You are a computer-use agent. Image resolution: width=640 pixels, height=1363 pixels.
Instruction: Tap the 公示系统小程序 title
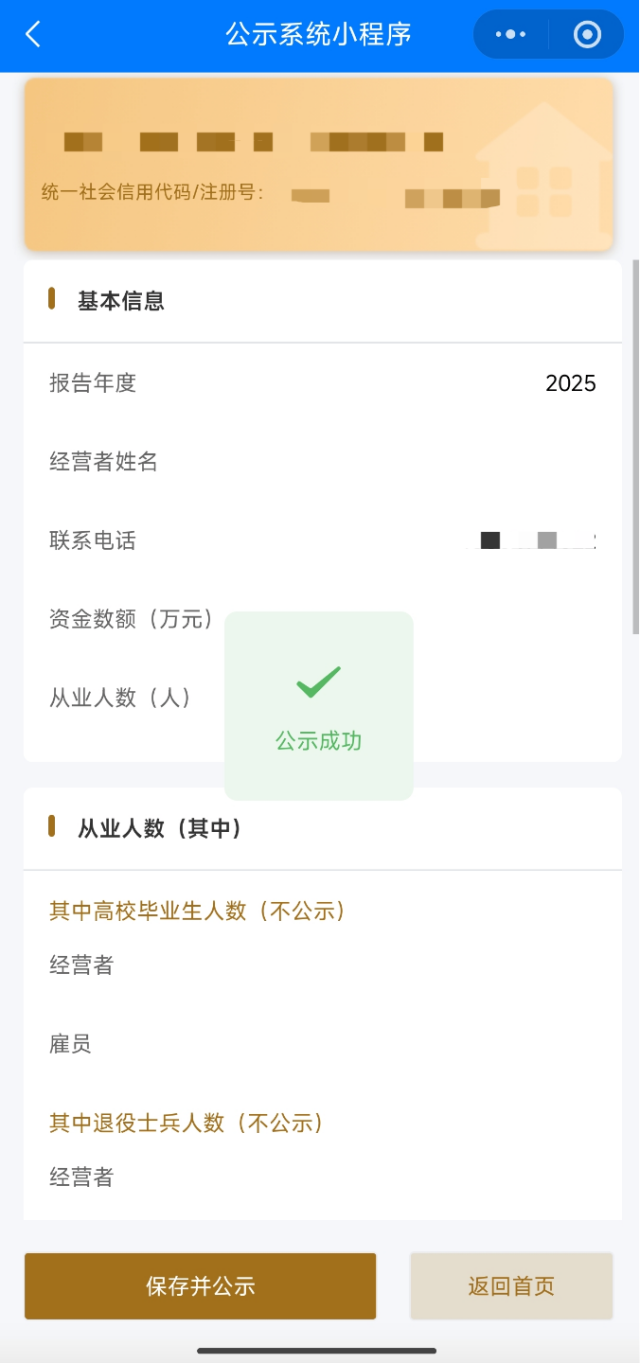319,35
